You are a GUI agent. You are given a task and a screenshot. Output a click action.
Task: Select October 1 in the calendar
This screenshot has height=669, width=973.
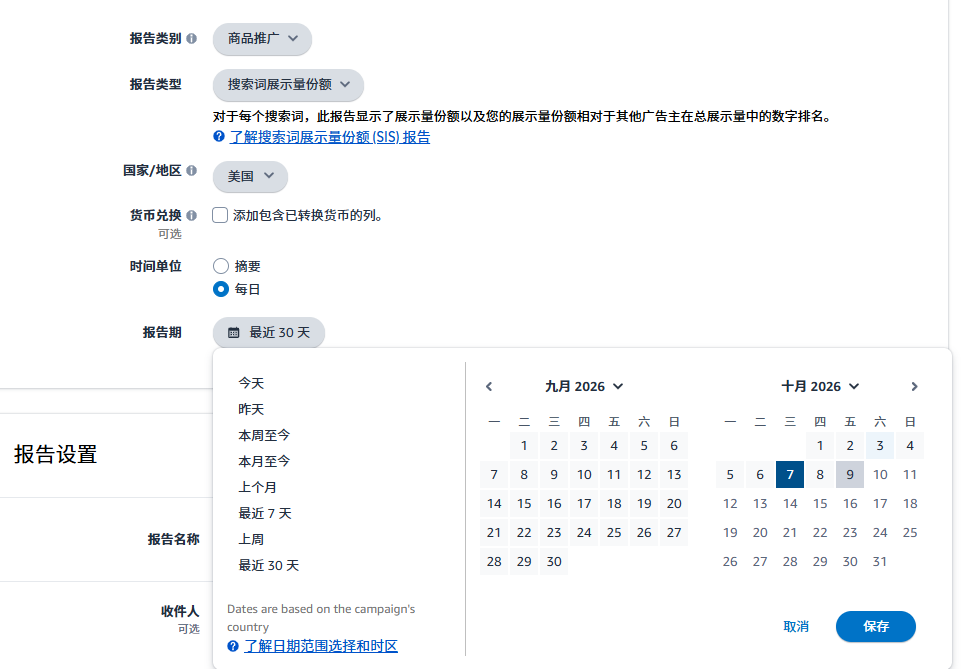pyautogui.click(x=820, y=446)
